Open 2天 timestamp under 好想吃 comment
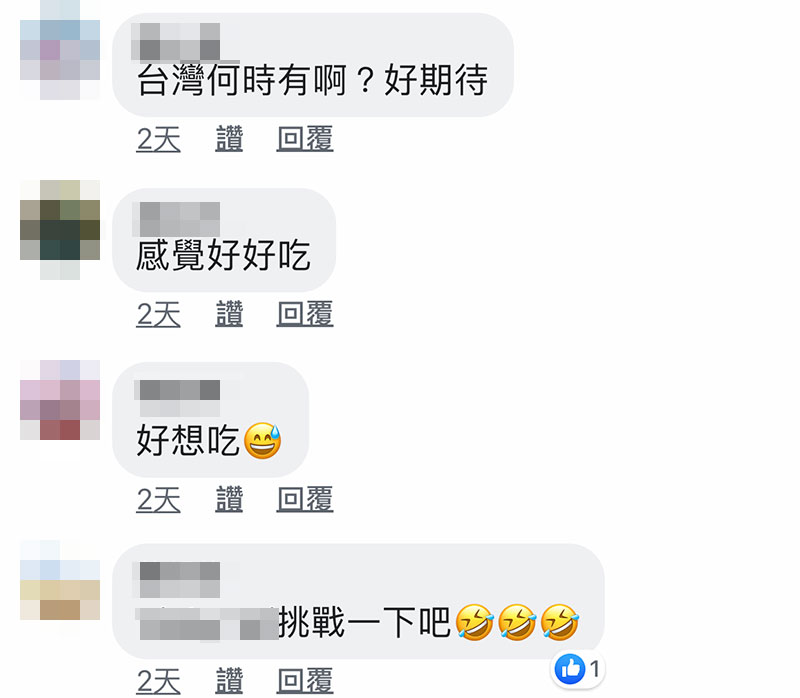Viewport: 800px width, 698px height. (159, 499)
